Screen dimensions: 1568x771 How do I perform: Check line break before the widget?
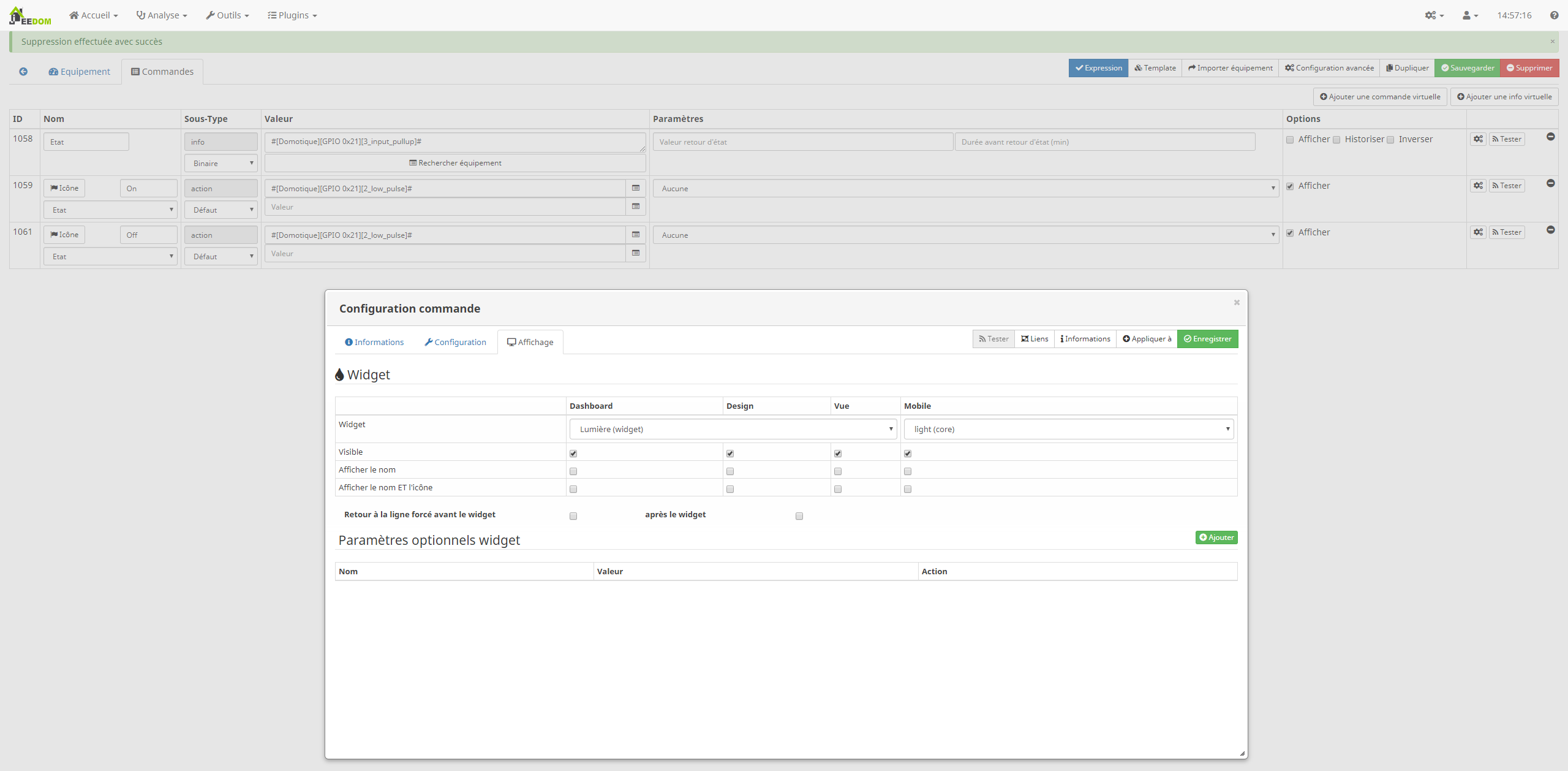pos(573,516)
